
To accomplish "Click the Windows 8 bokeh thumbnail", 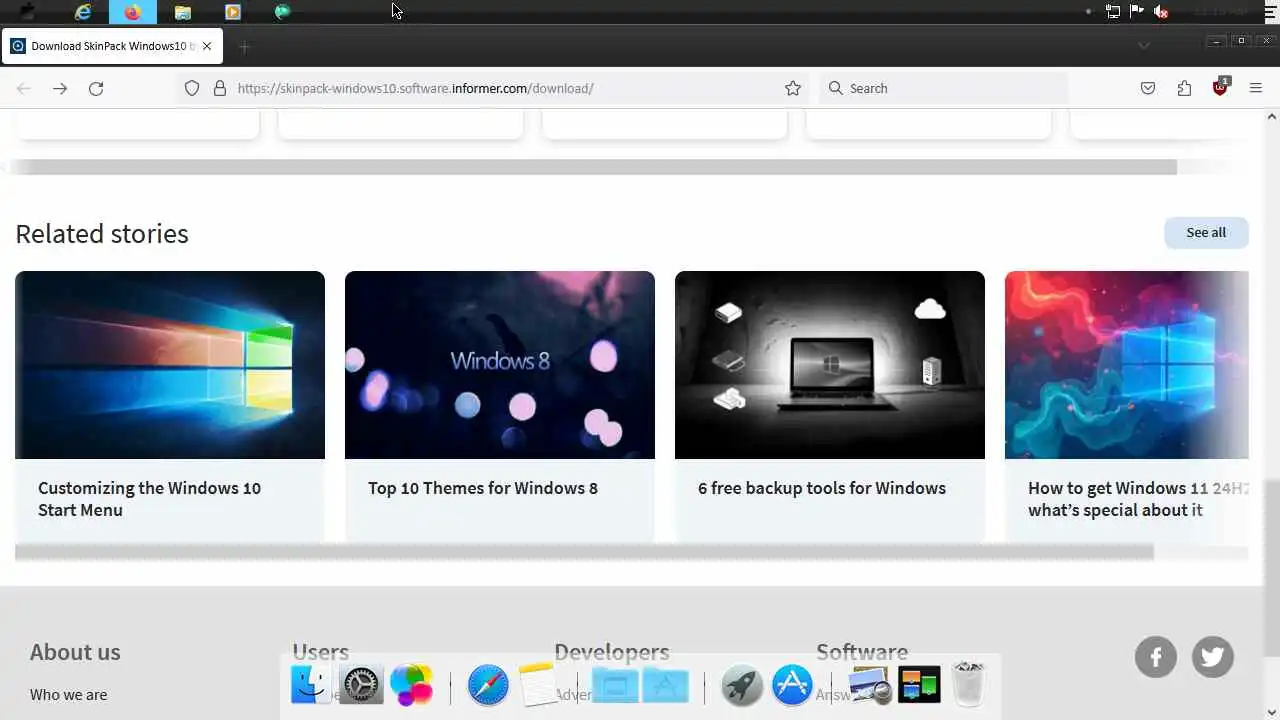I will tap(500, 365).
